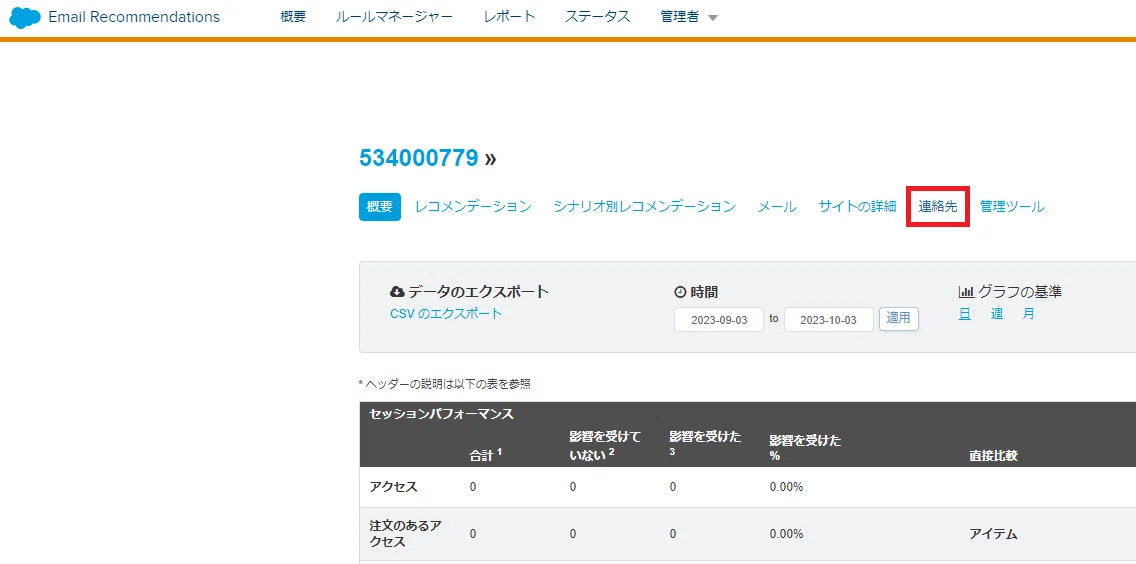
Task: Open the ステータス menu item
Action: pyautogui.click(x=598, y=17)
